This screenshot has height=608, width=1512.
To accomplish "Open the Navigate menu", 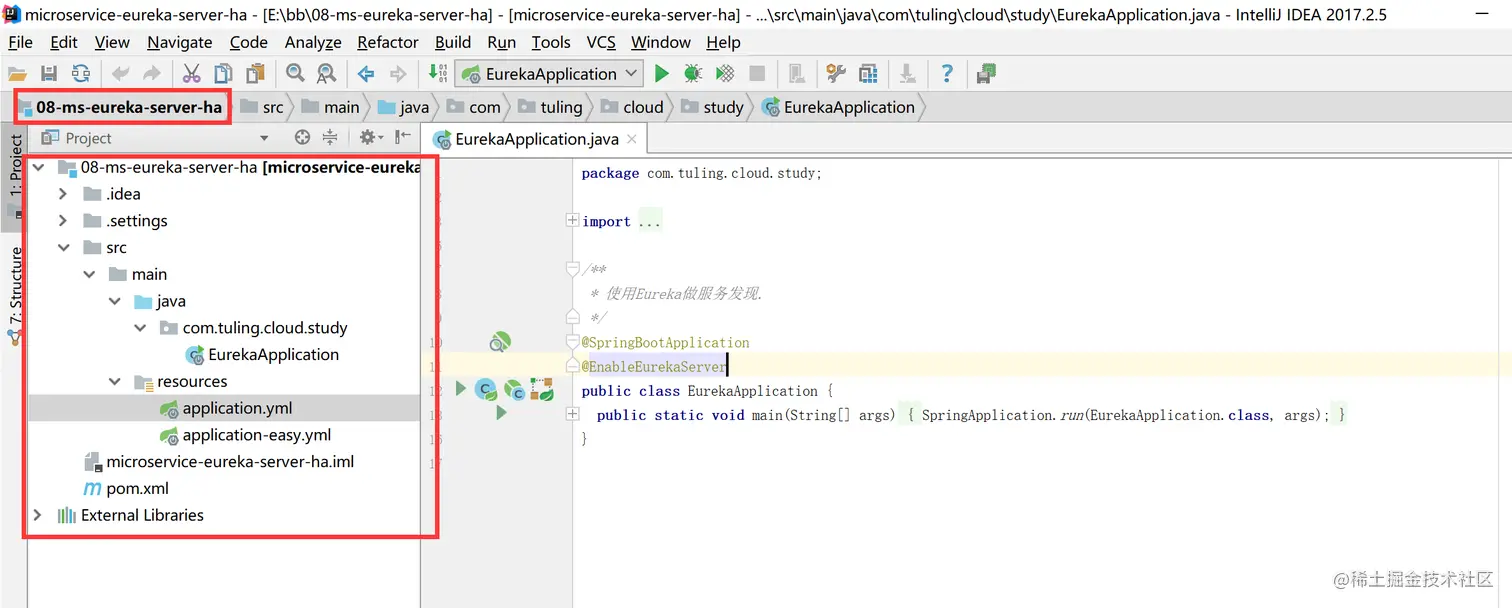I will (180, 42).
